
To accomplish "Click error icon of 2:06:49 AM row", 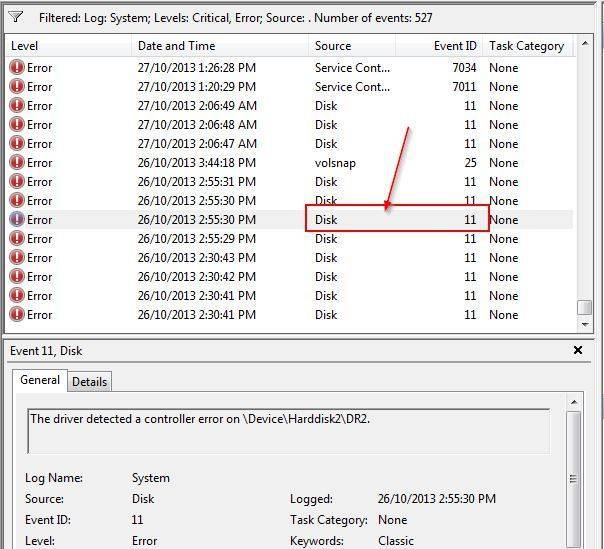I will pos(17,105).
